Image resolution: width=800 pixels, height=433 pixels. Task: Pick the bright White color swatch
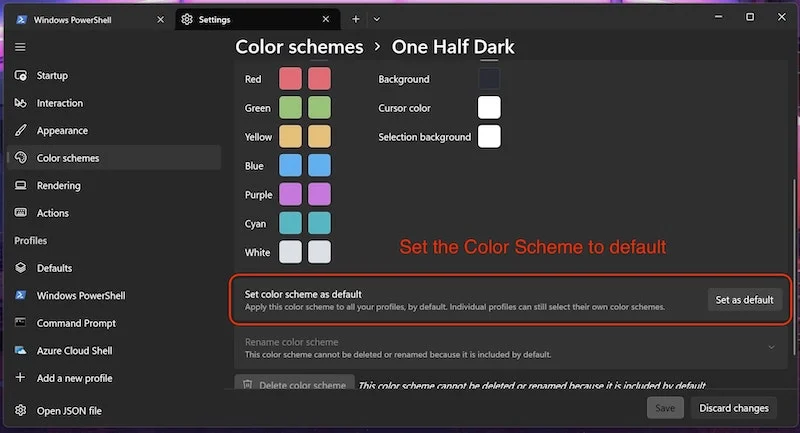(319, 252)
